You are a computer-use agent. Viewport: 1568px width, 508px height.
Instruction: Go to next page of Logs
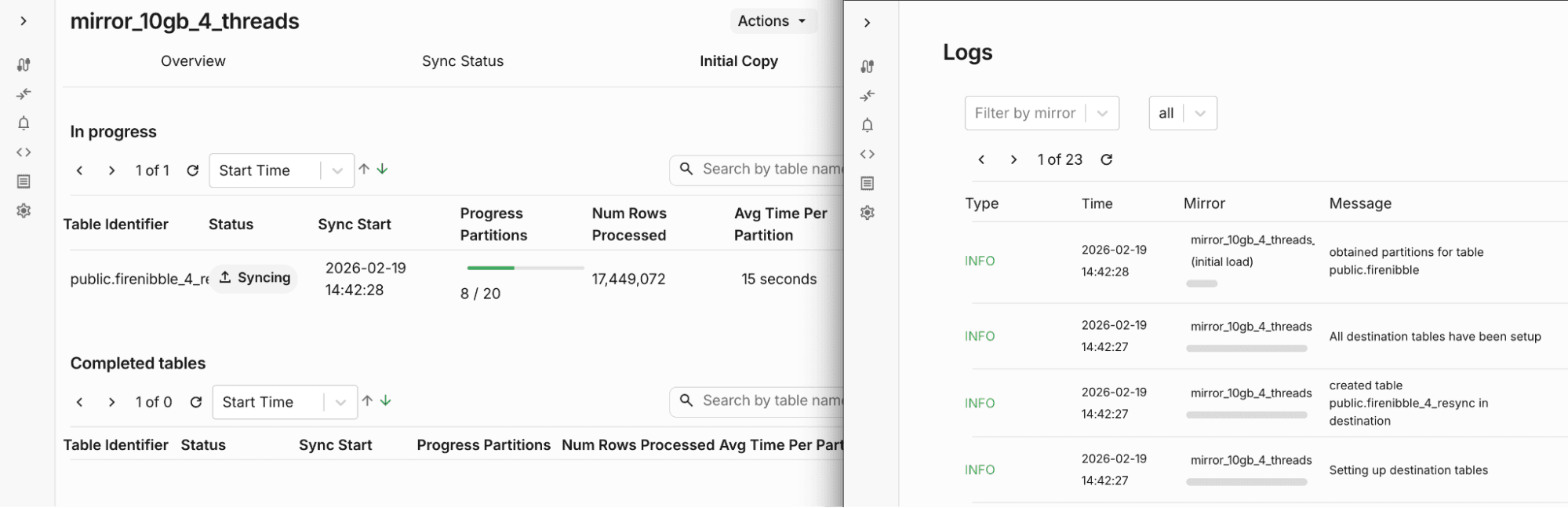pos(1013,159)
